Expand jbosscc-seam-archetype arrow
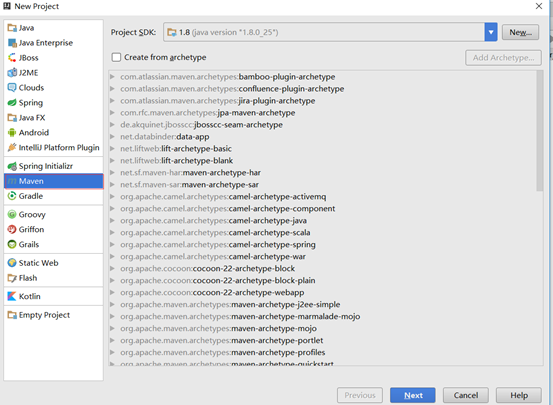The height and width of the screenshot is (405, 553). pos(112,125)
